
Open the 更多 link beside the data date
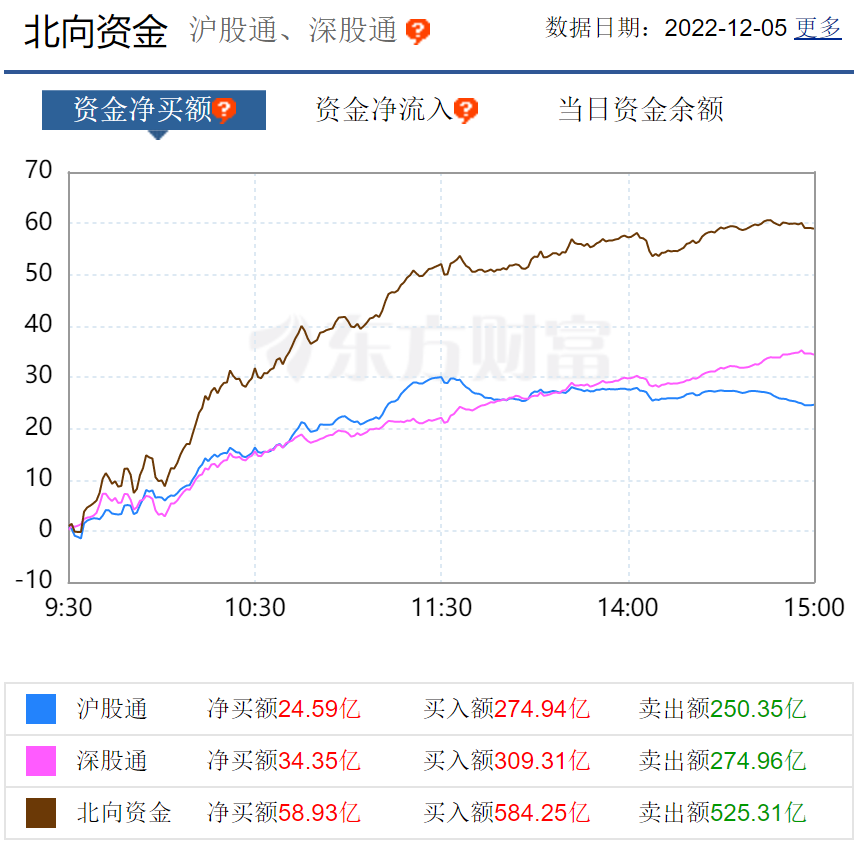(x=818, y=28)
